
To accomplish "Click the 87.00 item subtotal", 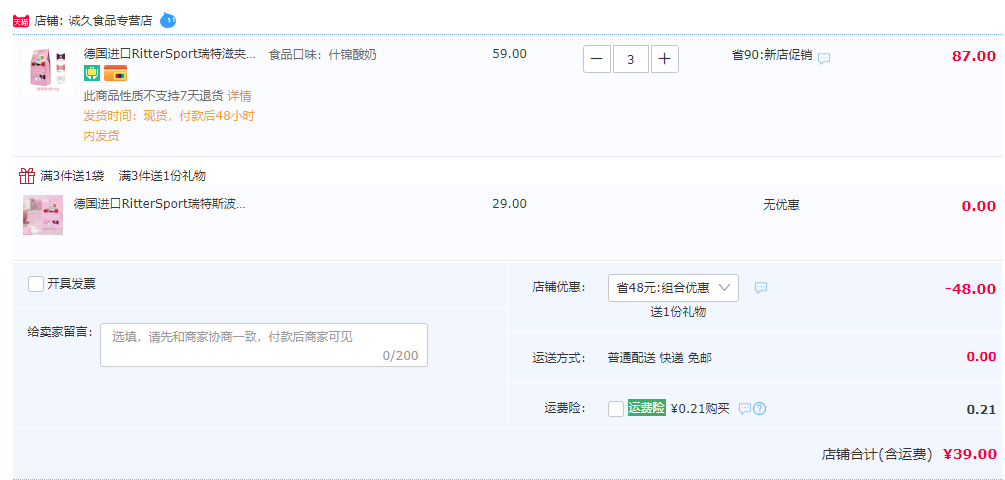I will tap(974, 56).
